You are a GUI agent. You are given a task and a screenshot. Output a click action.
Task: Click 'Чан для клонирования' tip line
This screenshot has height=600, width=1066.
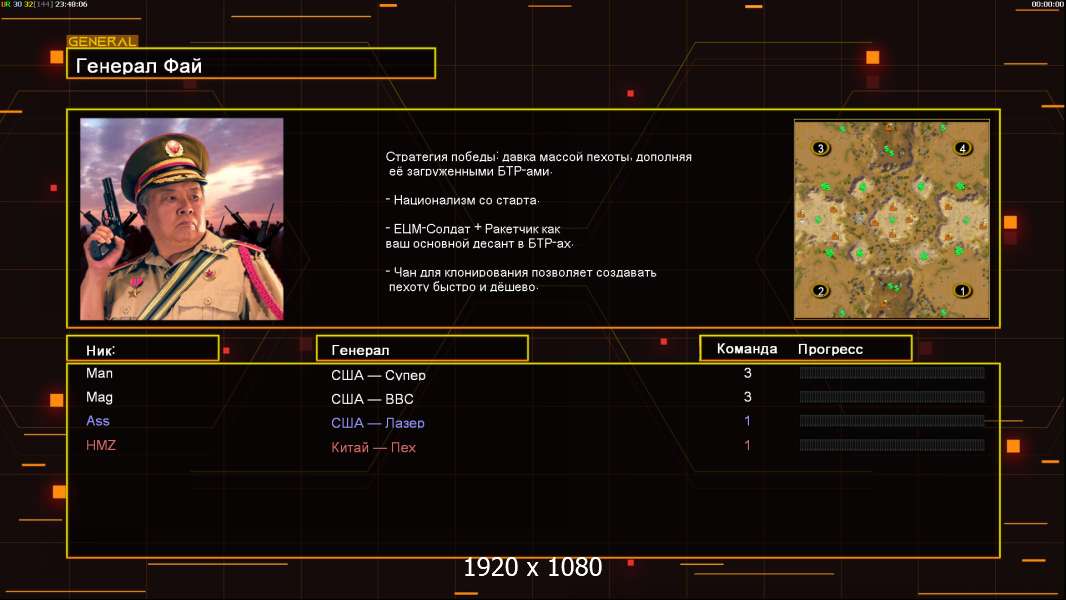pyautogui.click(x=521, y=279)
